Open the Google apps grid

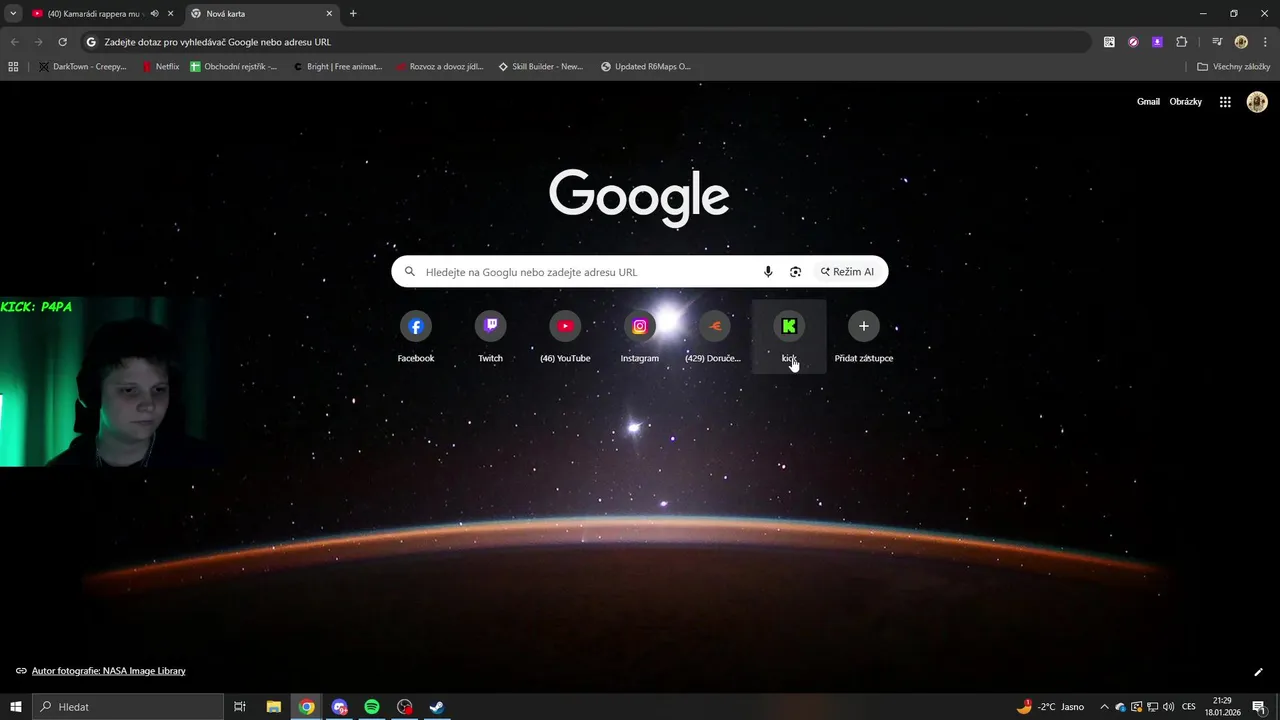click(1225, 102)
